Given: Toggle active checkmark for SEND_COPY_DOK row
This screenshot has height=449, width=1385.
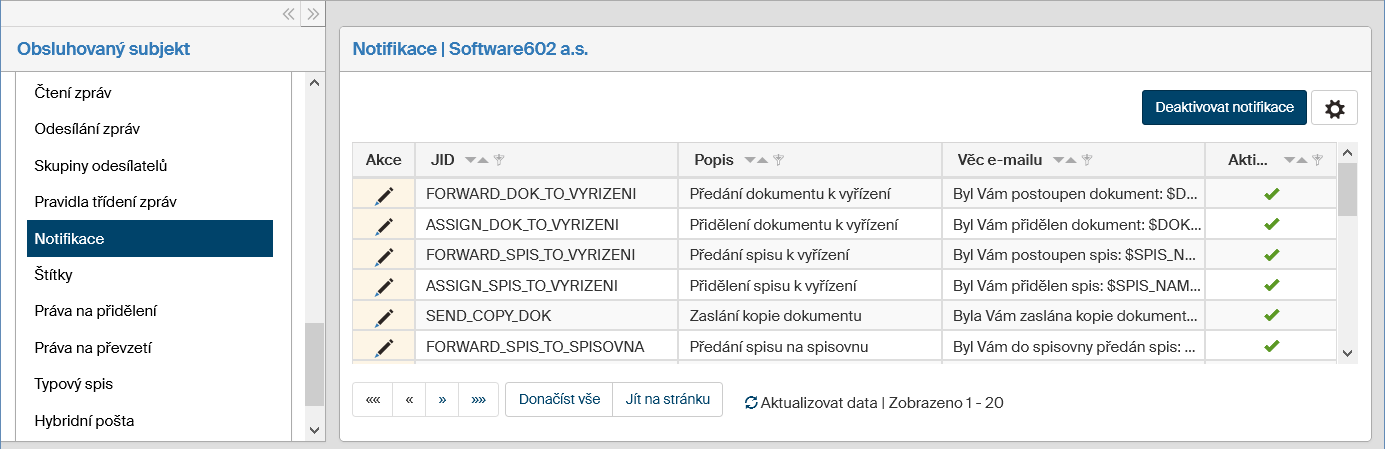Looking at the screenshot, I should pos(1272,316).
